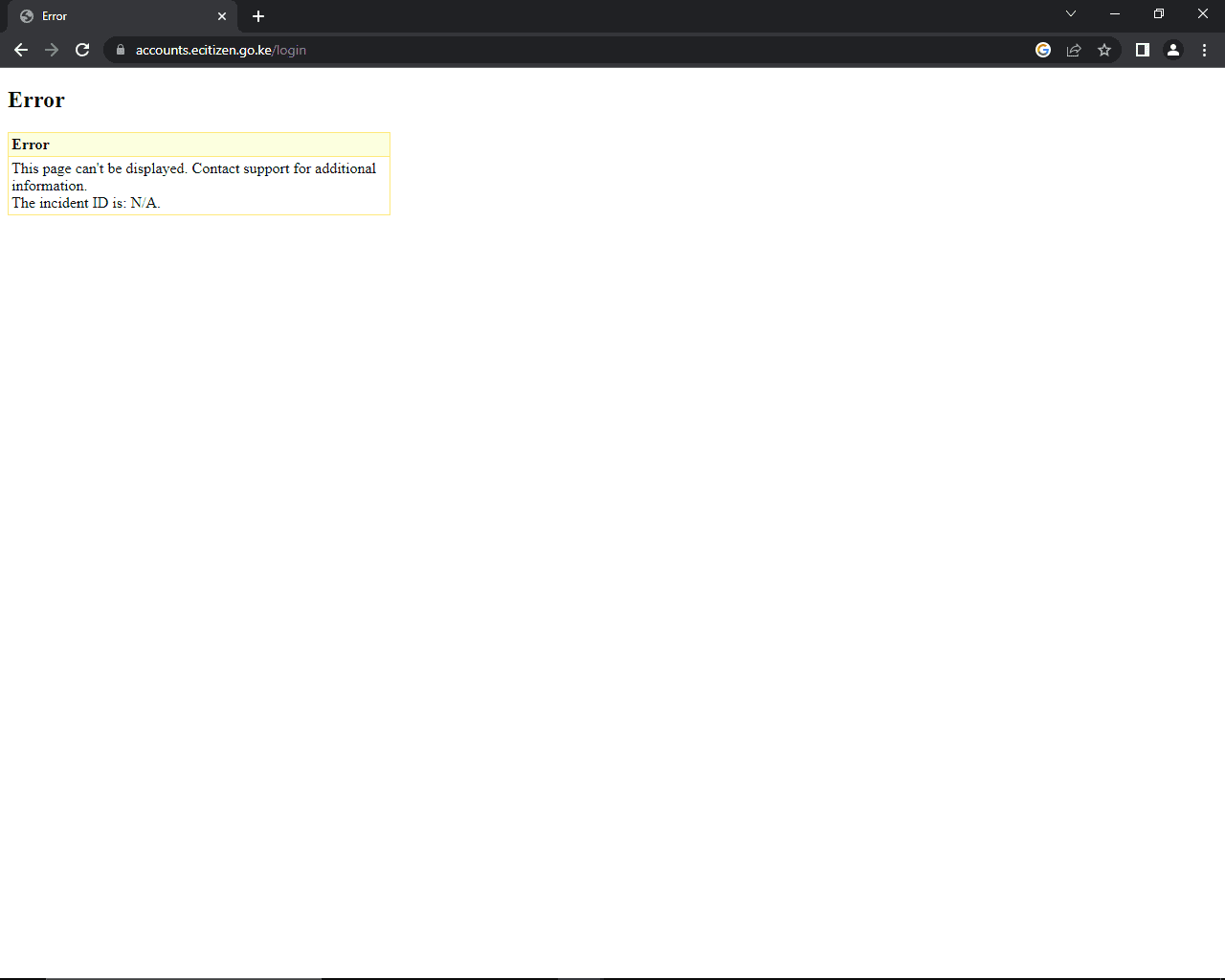Open the Chrome three-dot menu
Viewport: 1225px width, 980px height.
click(1204, 50)
